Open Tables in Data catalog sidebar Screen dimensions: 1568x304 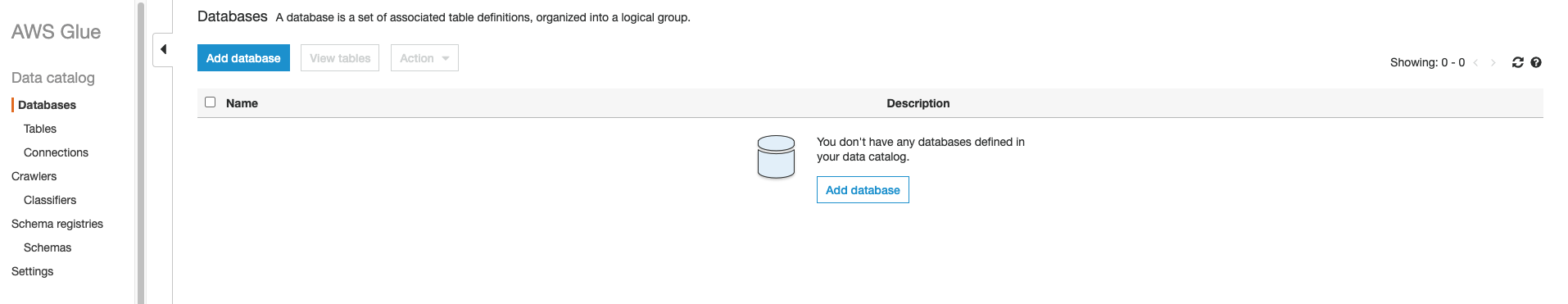pyautogui.click(x=40, y=129)
